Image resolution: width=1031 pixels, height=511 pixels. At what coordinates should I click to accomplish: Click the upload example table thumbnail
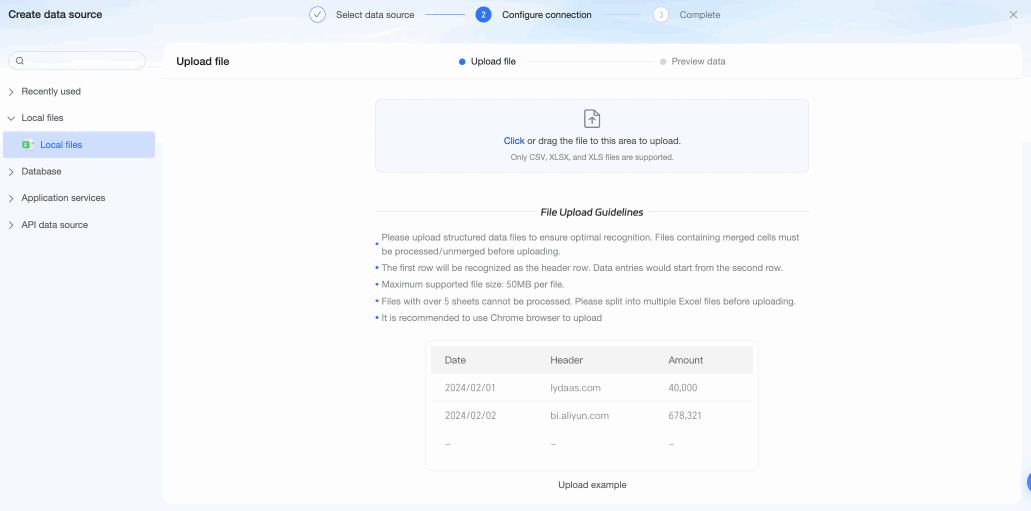[x=591, y=405]
